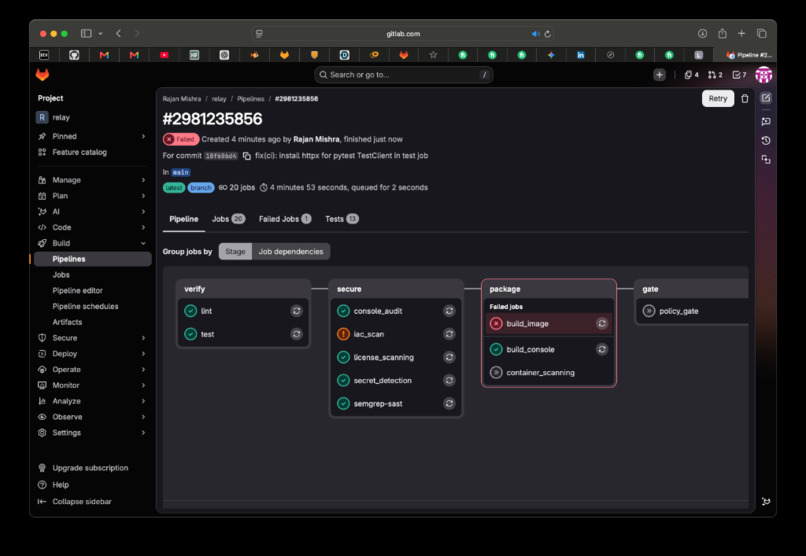Retry the lint job
Screen dimensions: 806x556
pyautogui.click(x=297, y=311)
